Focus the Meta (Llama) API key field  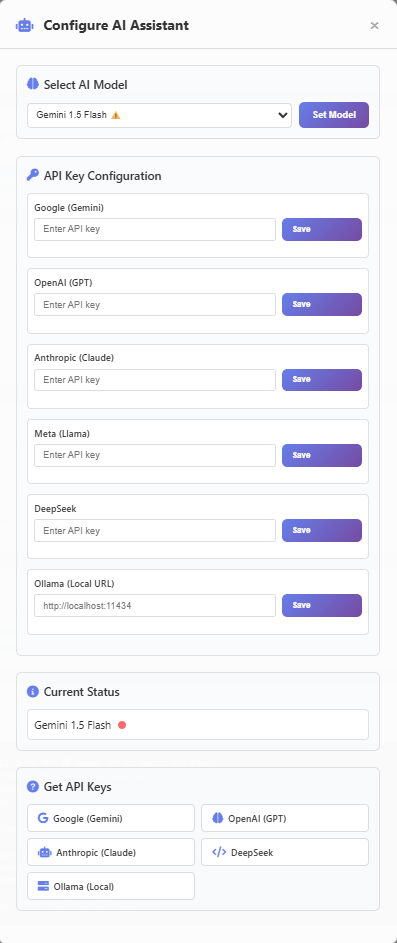[155, 455]
